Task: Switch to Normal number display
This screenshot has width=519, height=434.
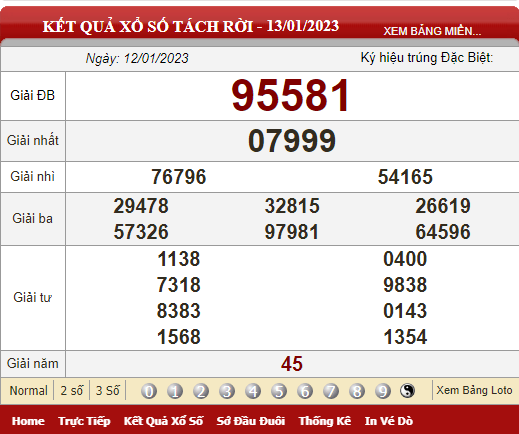Action: point(28,390)
